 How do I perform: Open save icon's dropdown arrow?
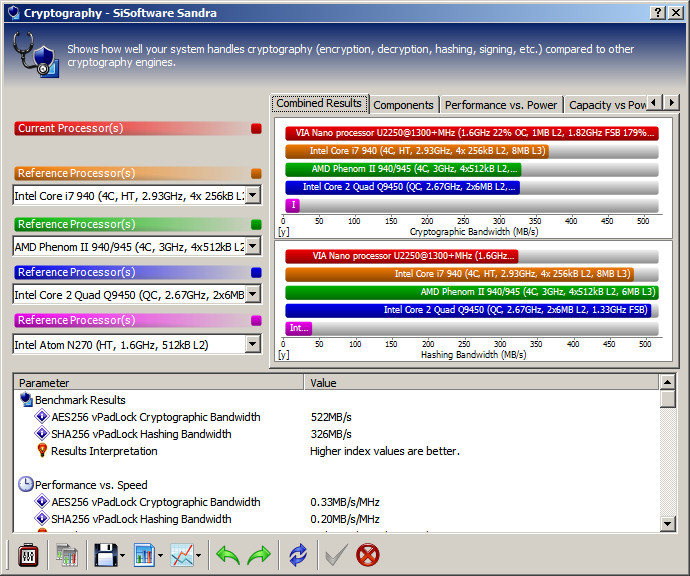coord(122,555)
